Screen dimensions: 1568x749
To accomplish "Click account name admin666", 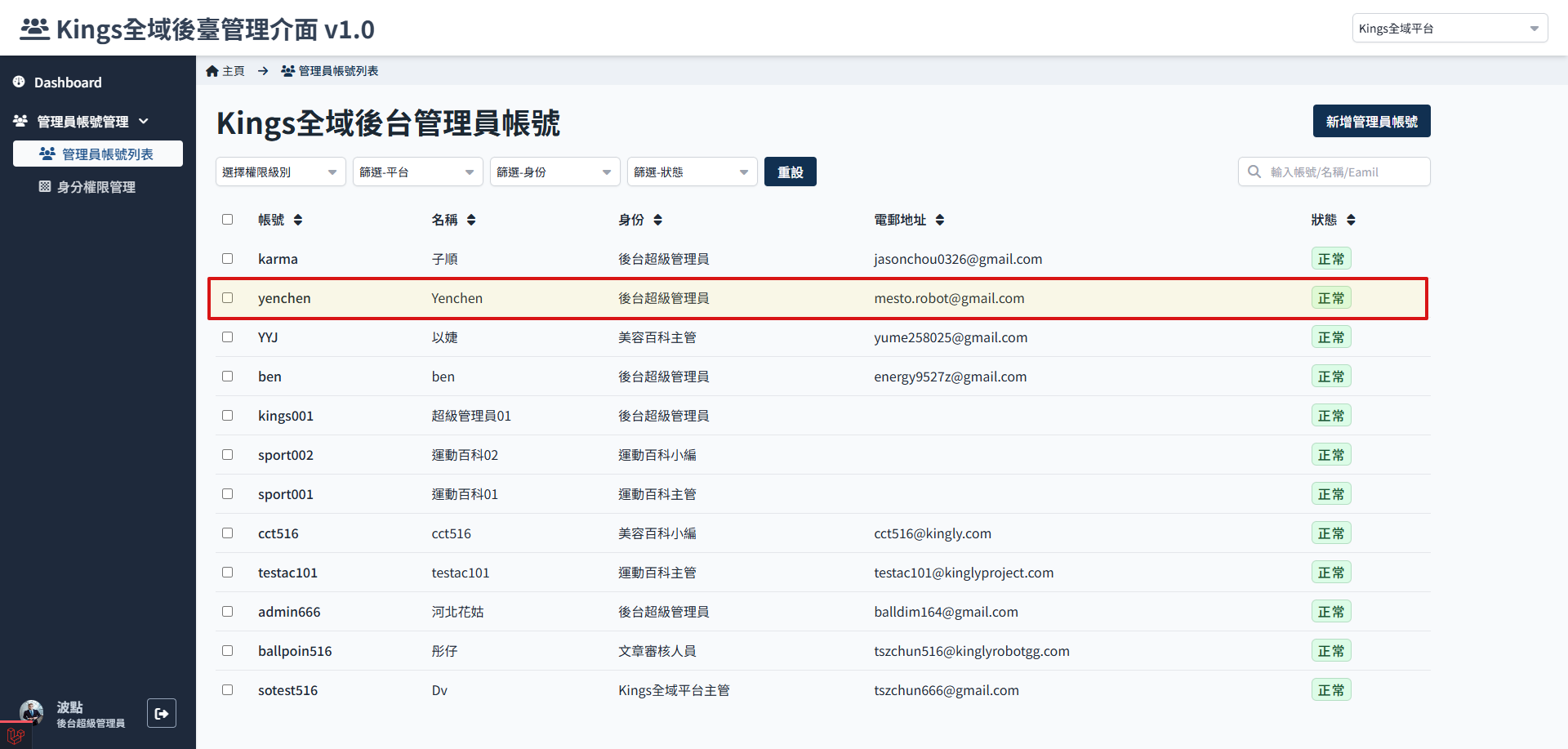I will [289, 612].
